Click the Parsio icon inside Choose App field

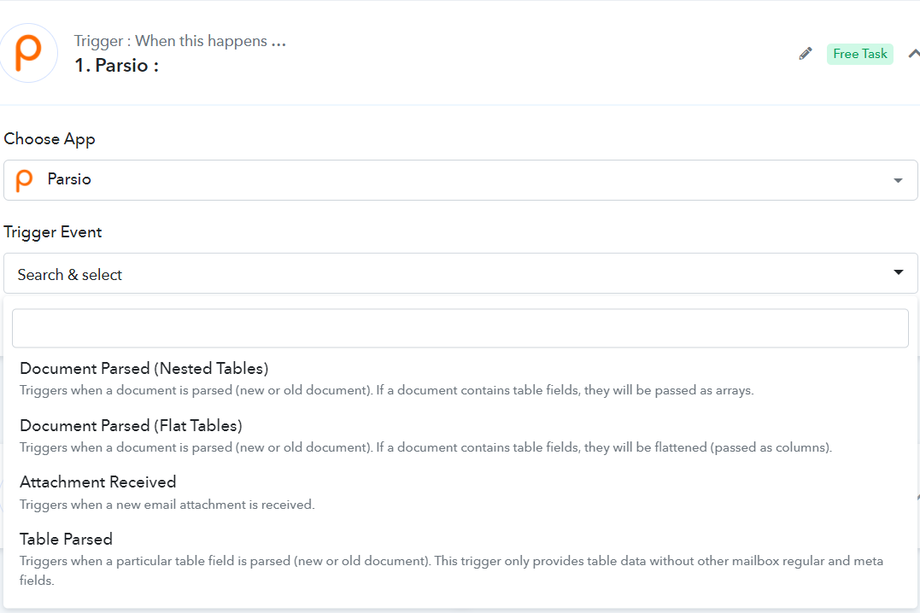click(x=25, y=180)
